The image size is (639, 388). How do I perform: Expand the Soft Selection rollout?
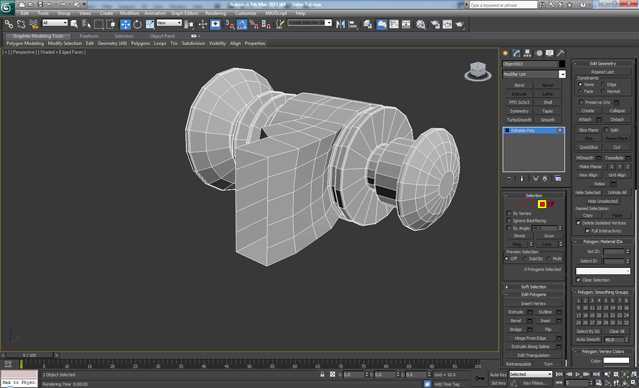(534, 287)
